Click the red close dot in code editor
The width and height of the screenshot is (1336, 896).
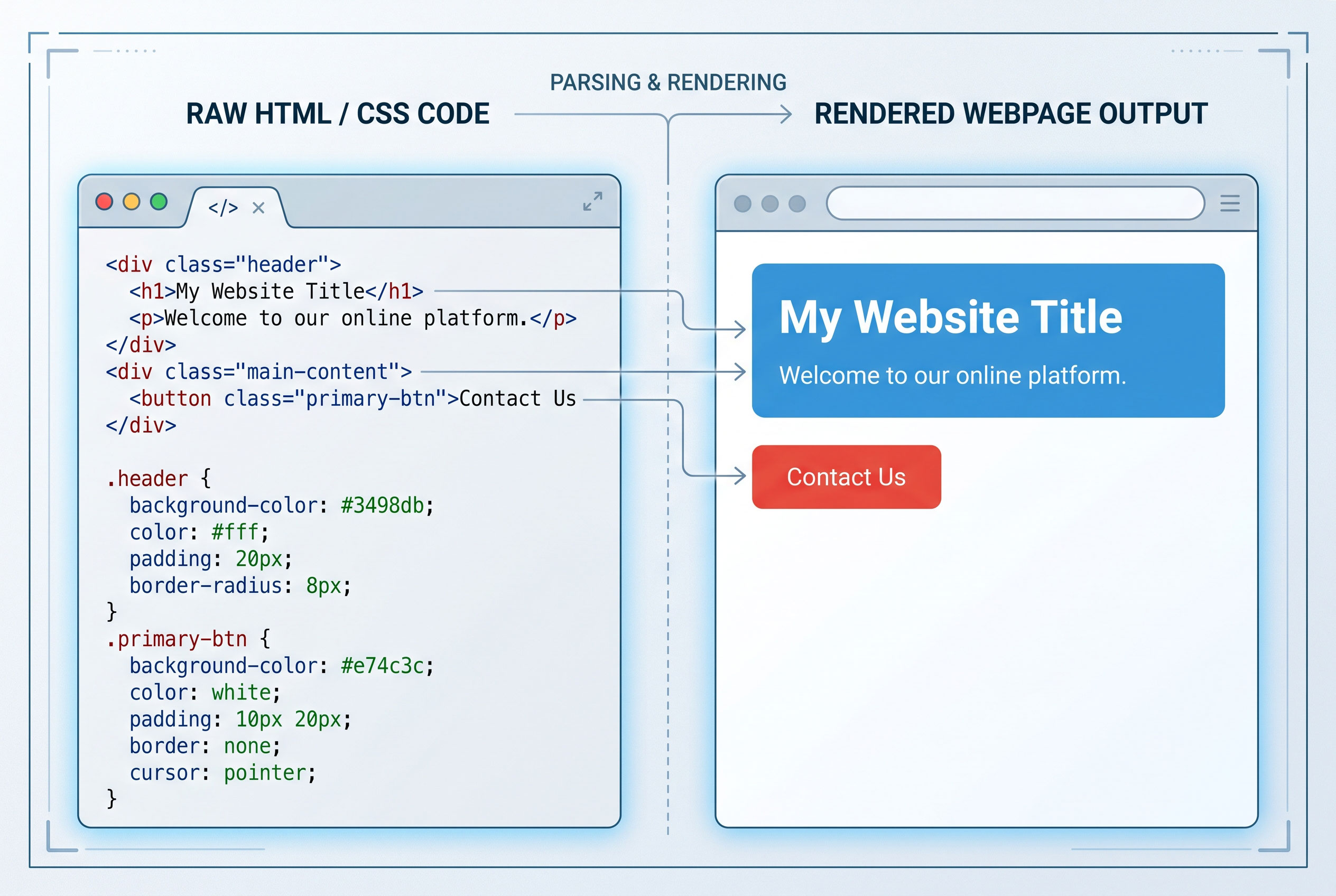coord(104,202)
